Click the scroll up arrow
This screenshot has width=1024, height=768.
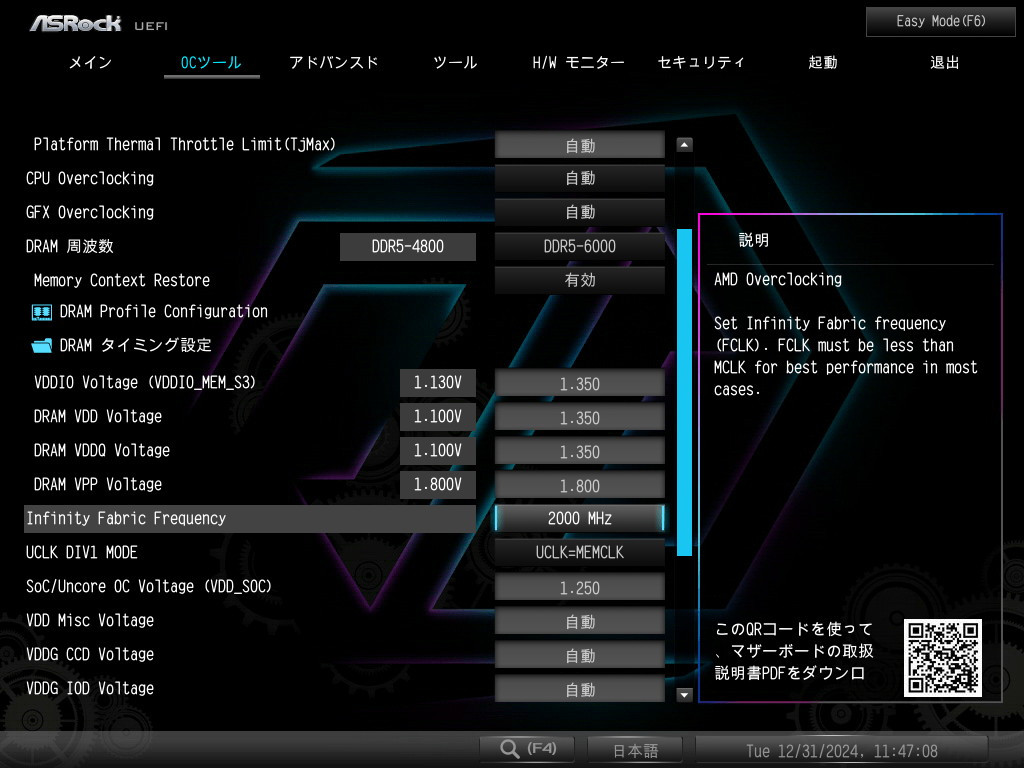point(684,145)
